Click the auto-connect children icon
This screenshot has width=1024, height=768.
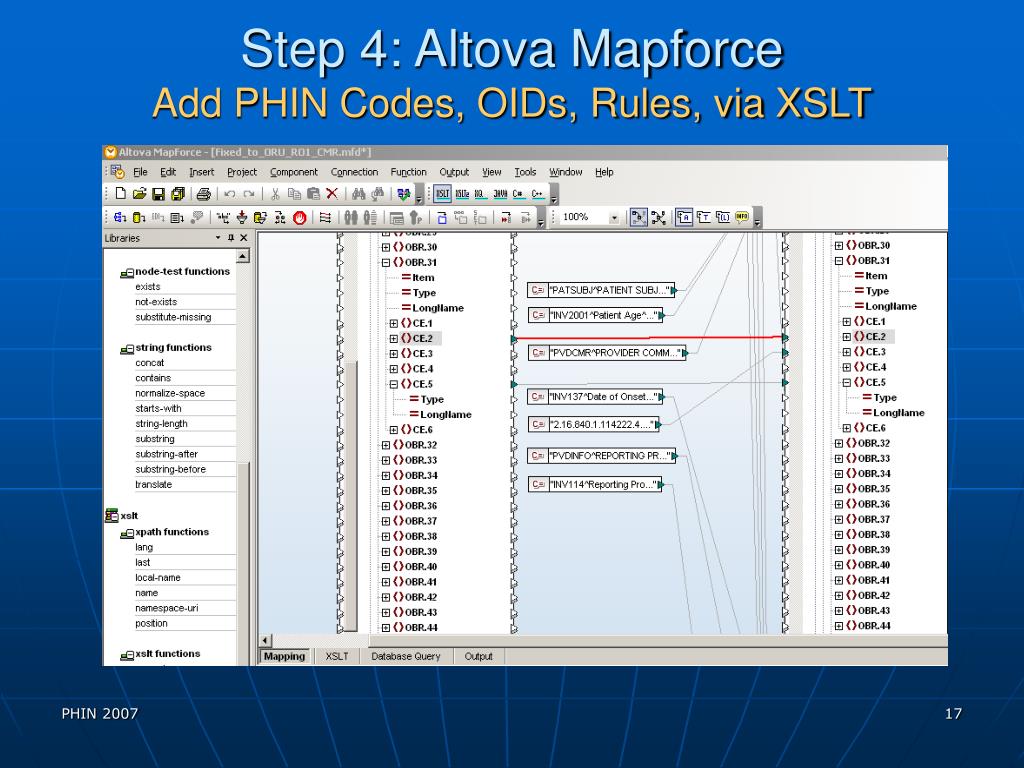point(325,217)
